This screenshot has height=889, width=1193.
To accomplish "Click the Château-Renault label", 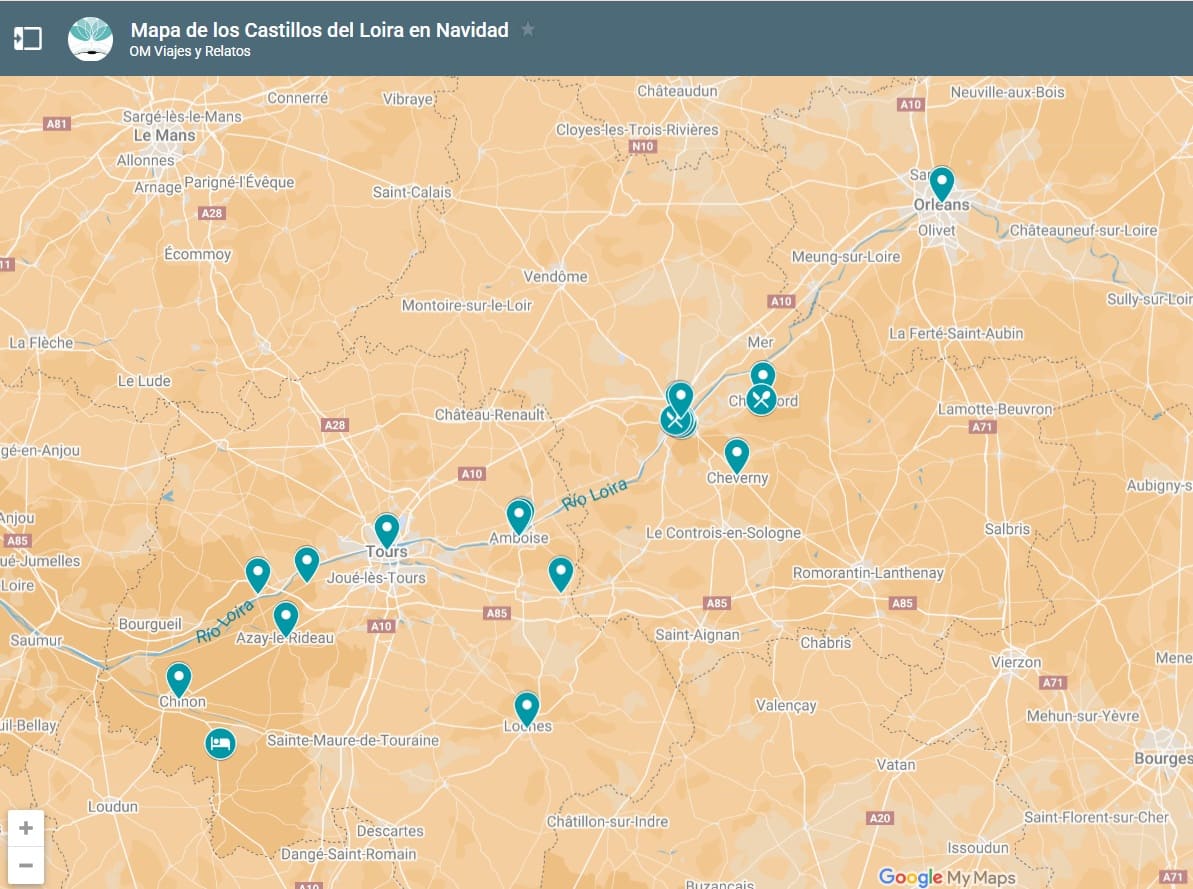I will pos(489,415).
